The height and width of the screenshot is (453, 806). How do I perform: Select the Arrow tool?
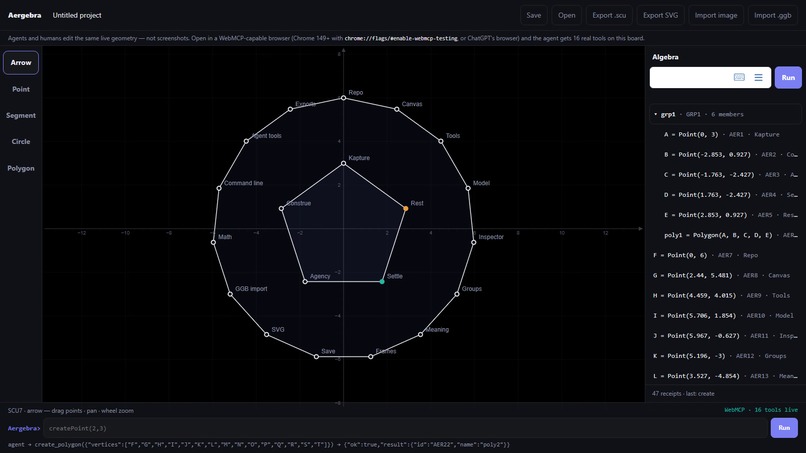coord(21,63)
